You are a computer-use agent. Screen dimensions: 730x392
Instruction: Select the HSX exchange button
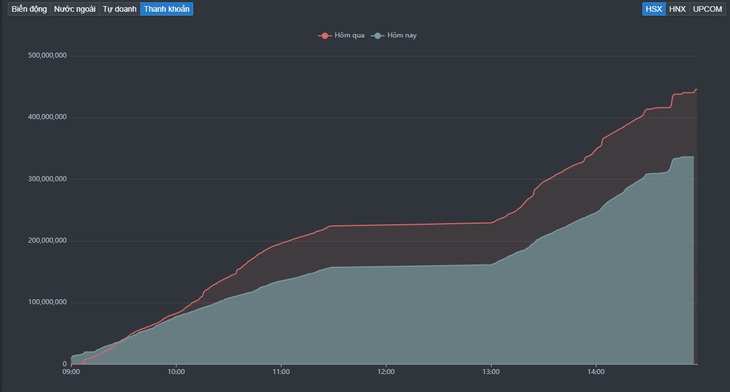654,9
